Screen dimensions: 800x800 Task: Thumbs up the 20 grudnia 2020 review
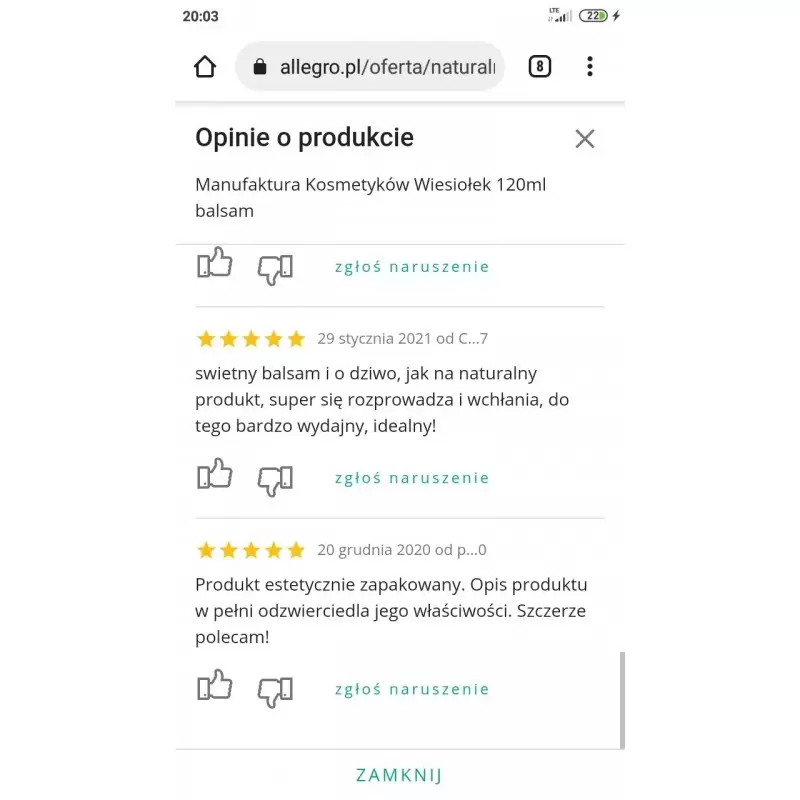pos(214,687)
